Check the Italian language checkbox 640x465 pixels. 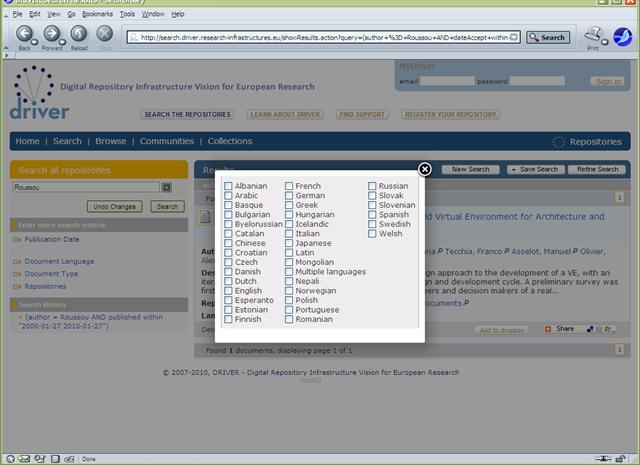[289, 234]
